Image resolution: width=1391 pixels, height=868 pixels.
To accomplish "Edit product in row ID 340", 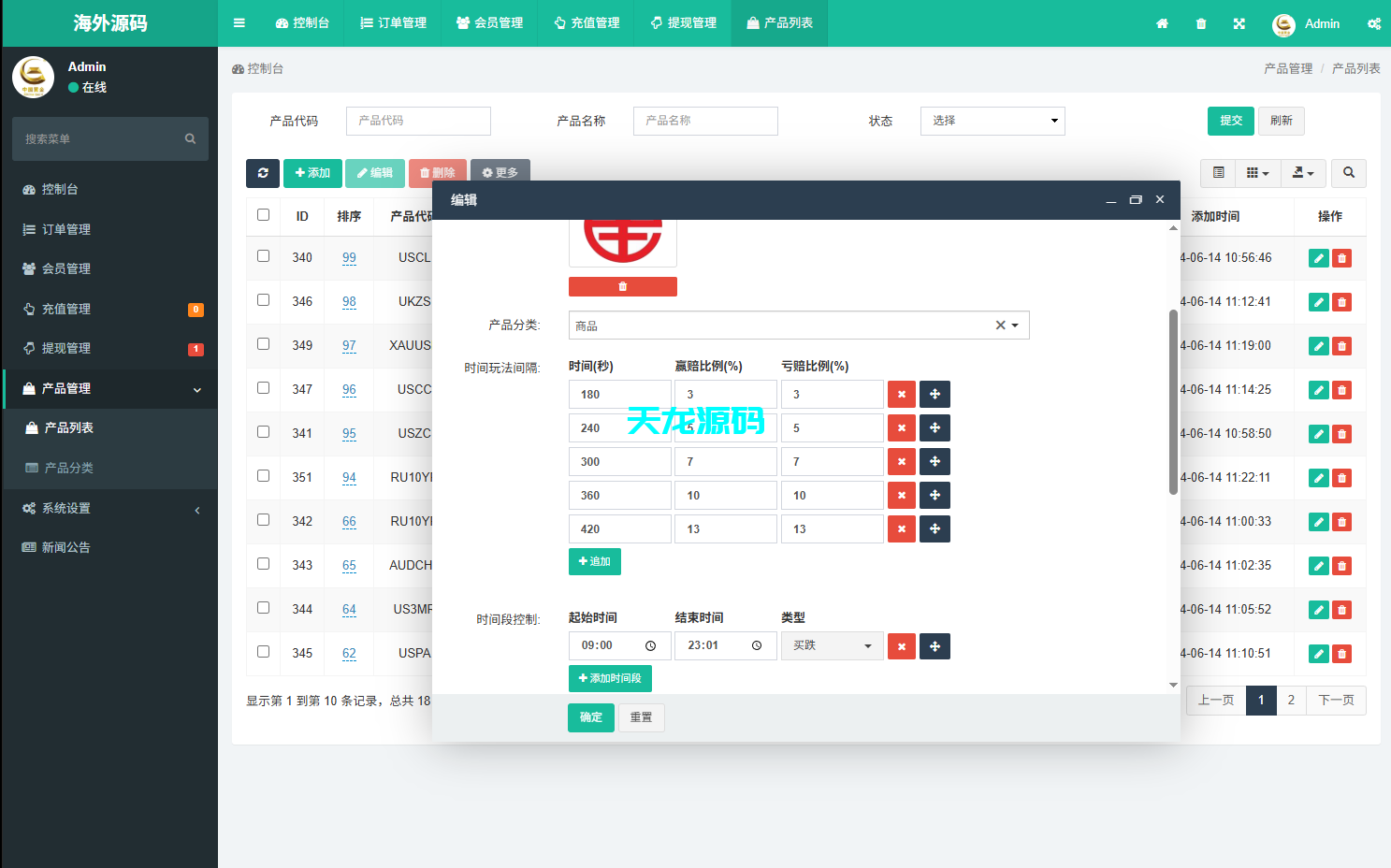I will (1318, 257).
